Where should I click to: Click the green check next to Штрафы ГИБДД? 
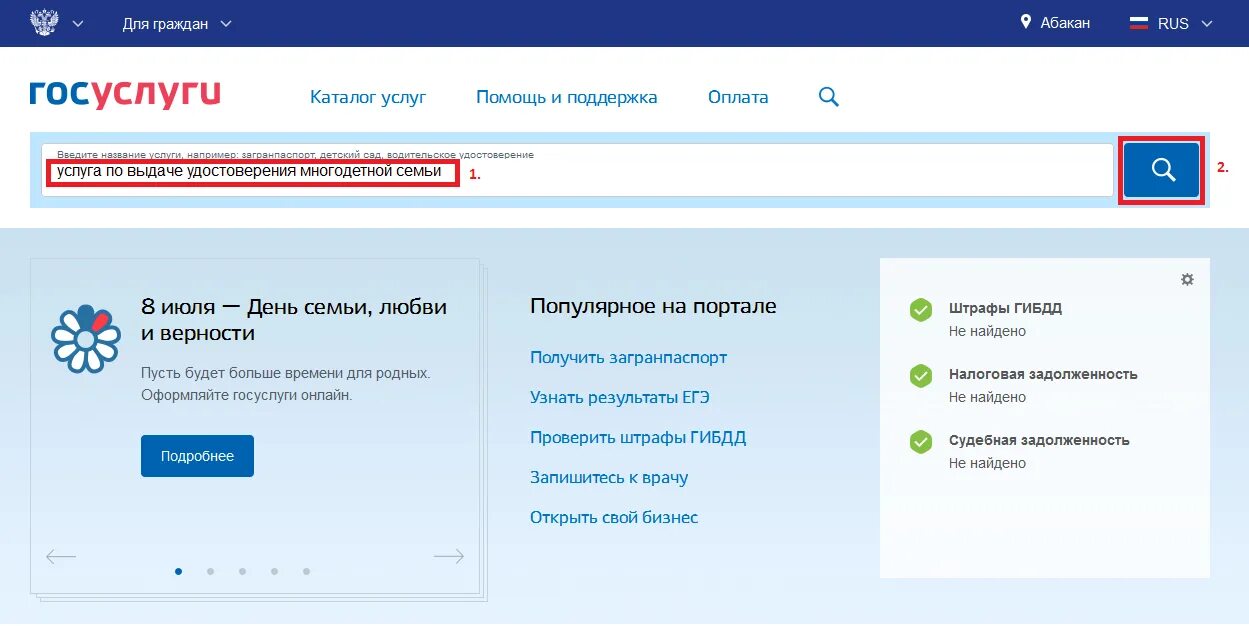(920, 310)
